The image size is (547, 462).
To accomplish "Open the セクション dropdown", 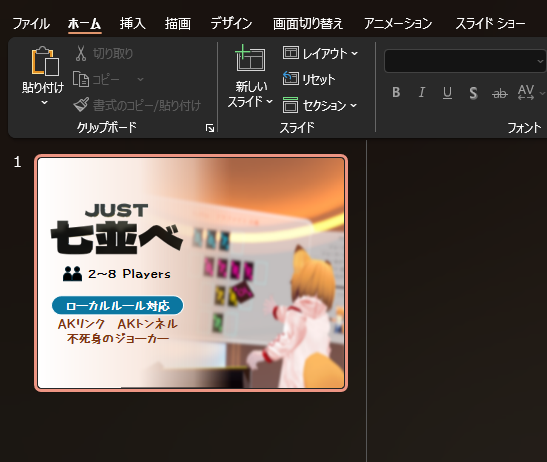I will point(320,105).
